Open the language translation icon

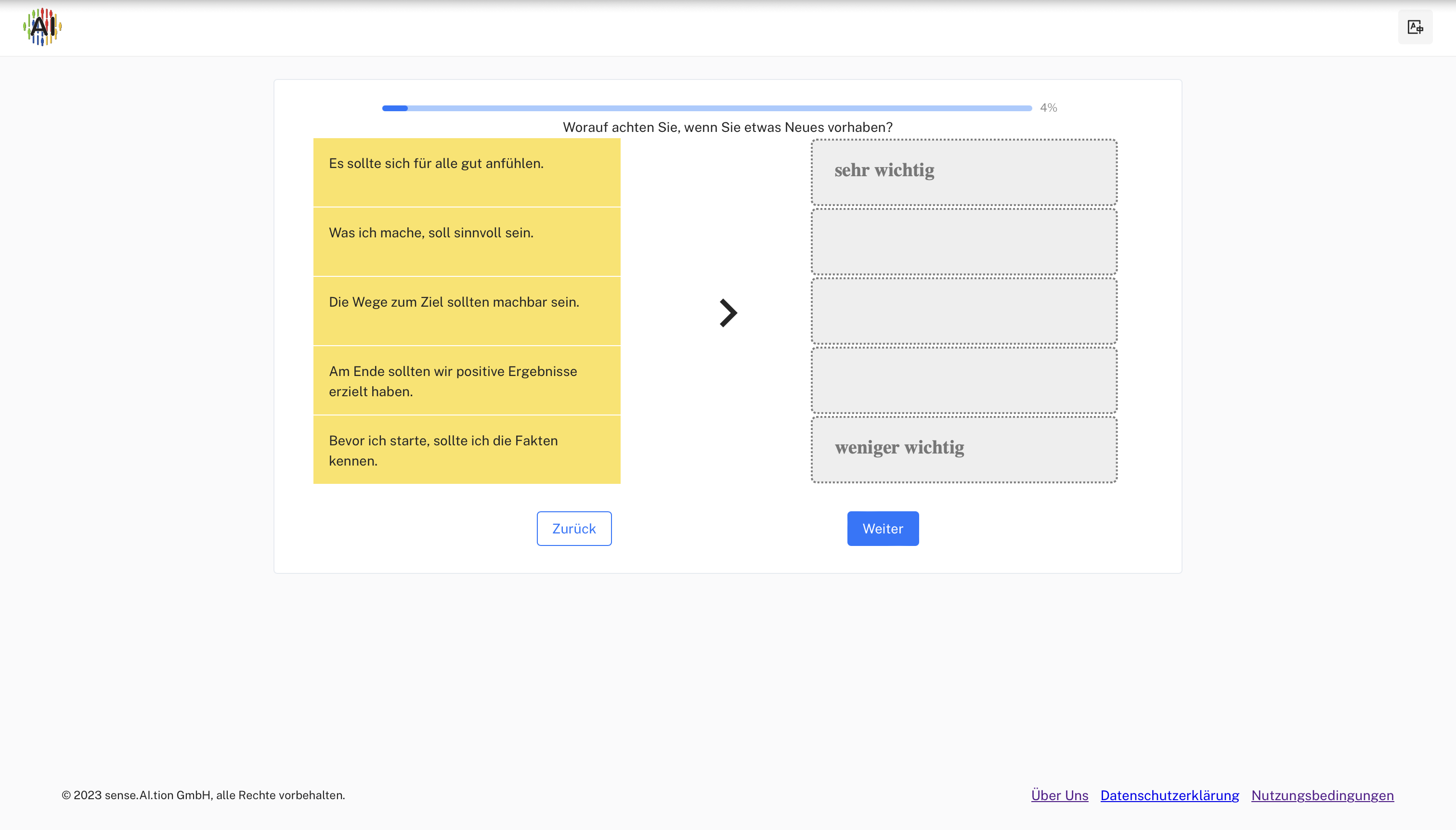pyautogui.click(x=1415, y=27)
